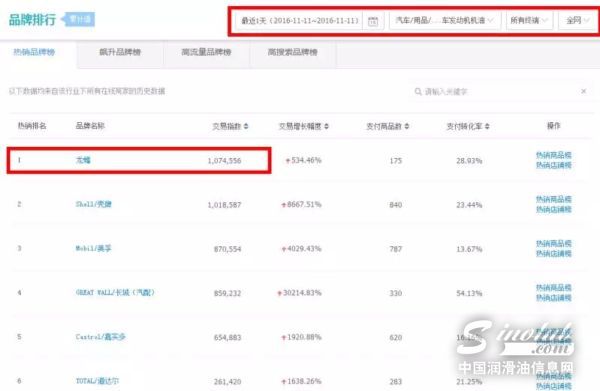This screenshot has width=600, height=391.
Task: Select the 高搜索品牌榜 tab
Action: pyautogui.click(x=293, y=52)
